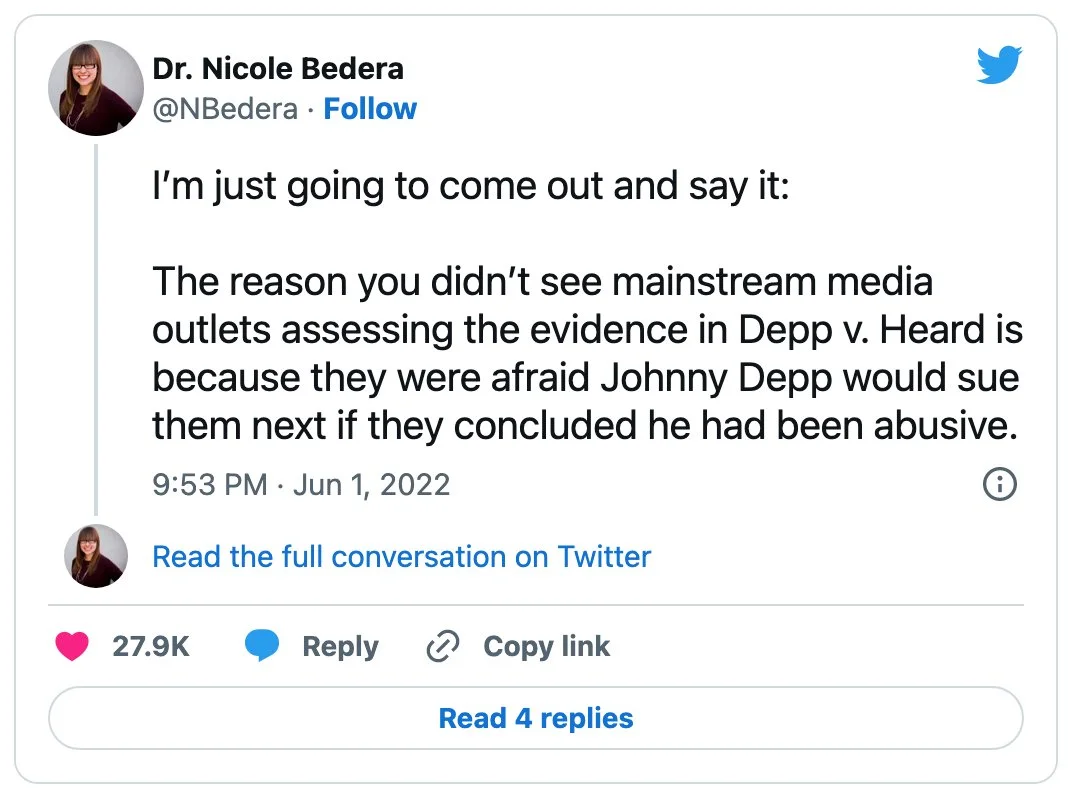Follow the @NBedera account
1069x795 pixels.
(x=370, y=108)
